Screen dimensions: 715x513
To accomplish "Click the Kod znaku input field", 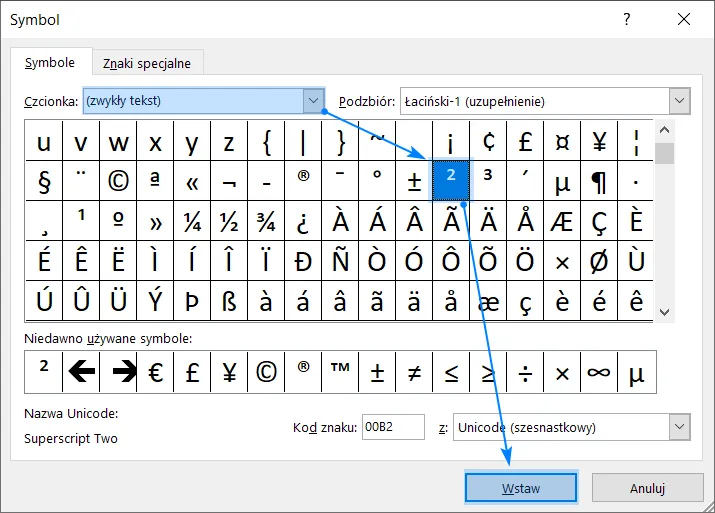I will coord(393,428).
